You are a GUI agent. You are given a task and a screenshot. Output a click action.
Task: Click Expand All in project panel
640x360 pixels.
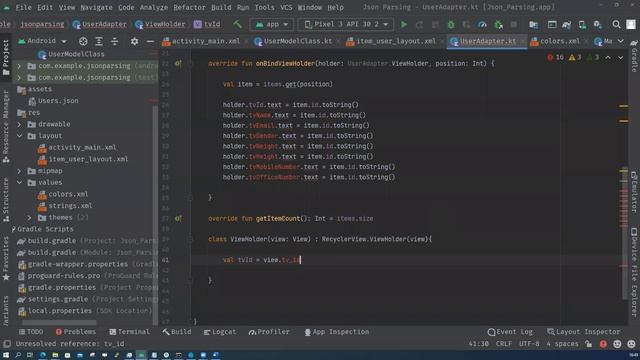(99, 41)
